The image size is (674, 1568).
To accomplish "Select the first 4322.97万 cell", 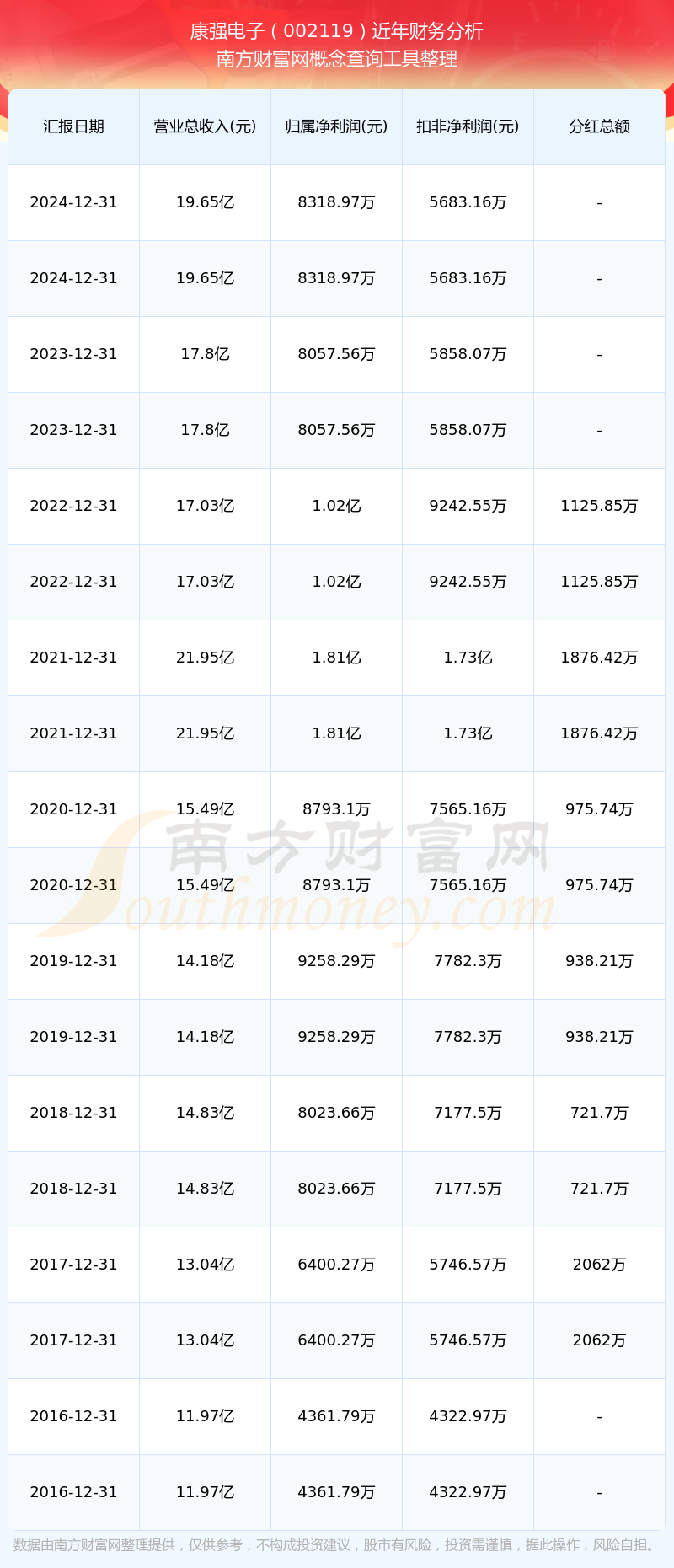I will (468, 1416).
